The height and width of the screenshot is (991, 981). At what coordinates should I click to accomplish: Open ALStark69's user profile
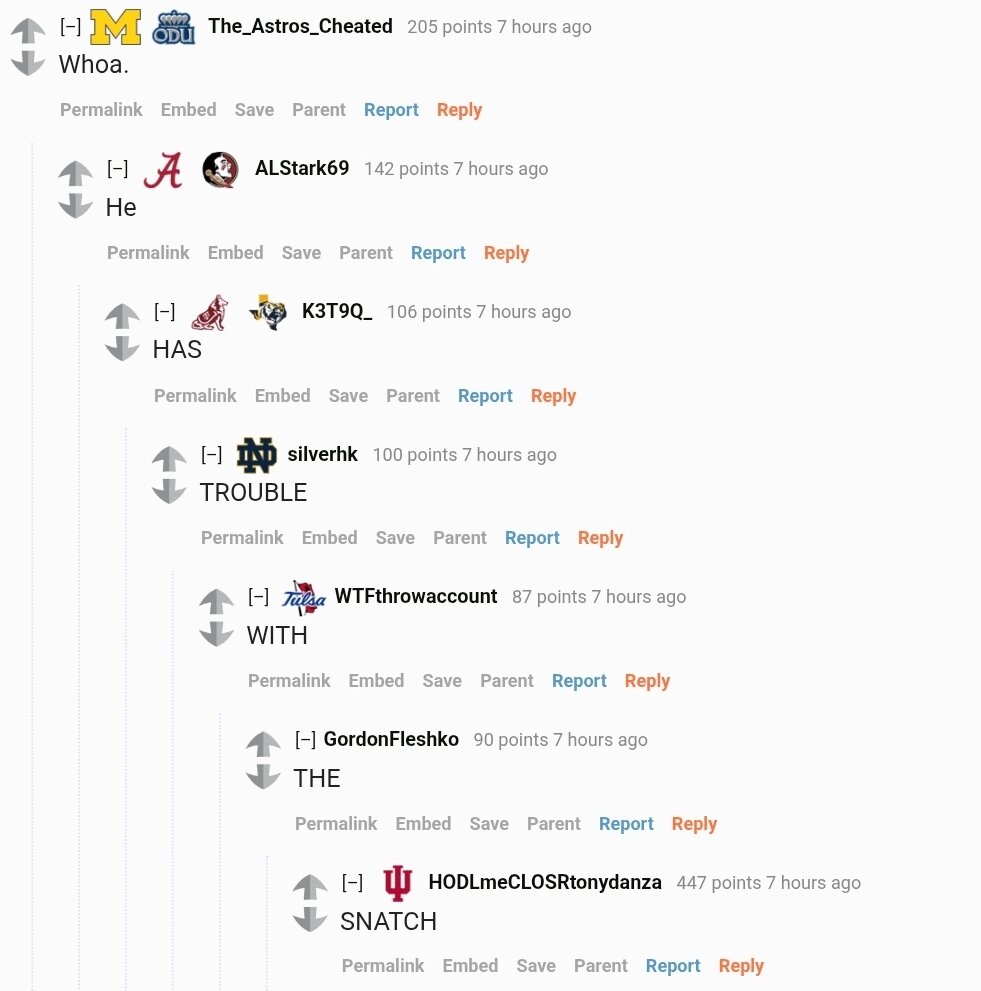pos(302,169)
